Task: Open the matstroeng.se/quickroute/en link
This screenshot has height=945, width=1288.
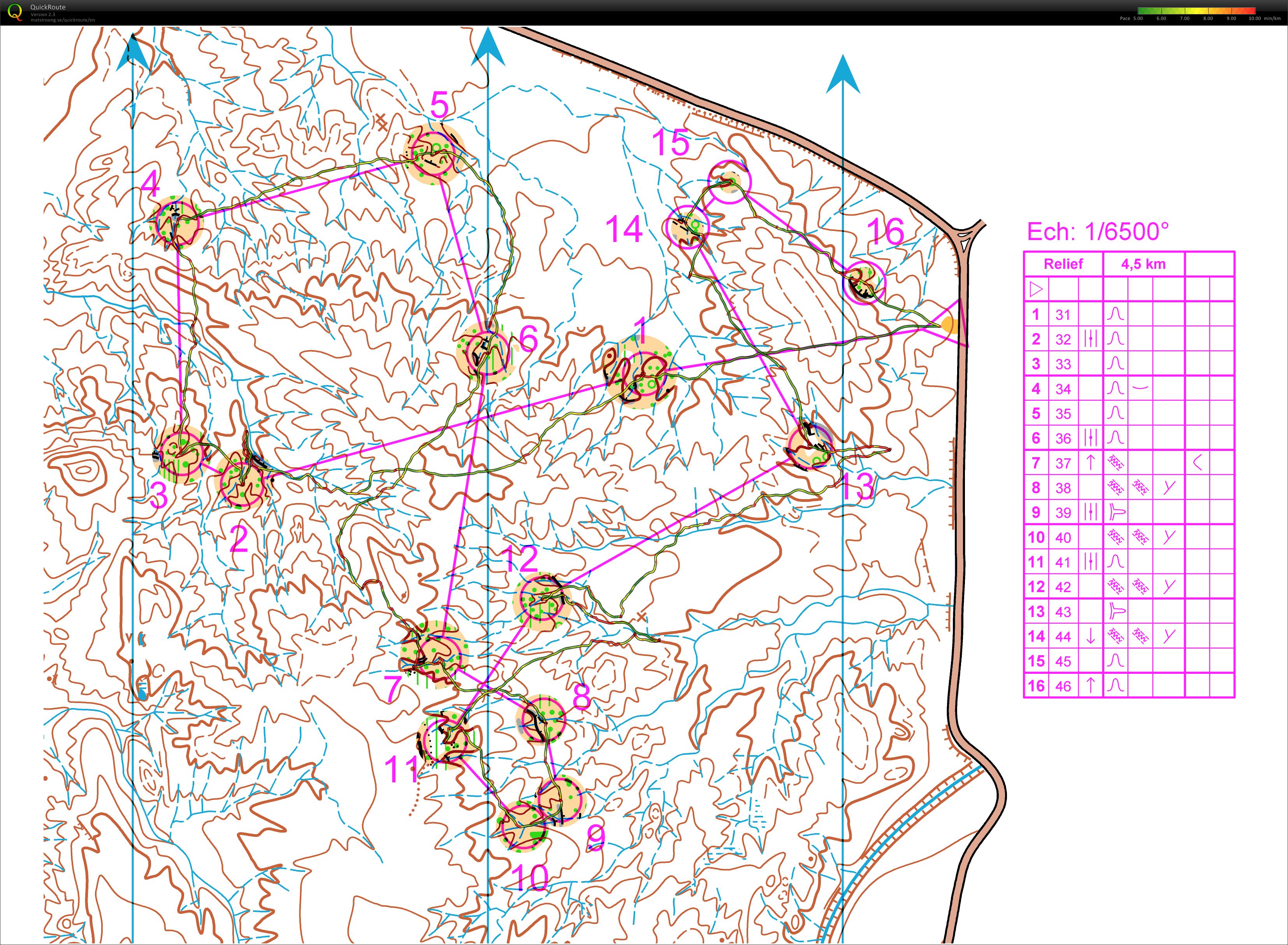Action: pos(63,20)
